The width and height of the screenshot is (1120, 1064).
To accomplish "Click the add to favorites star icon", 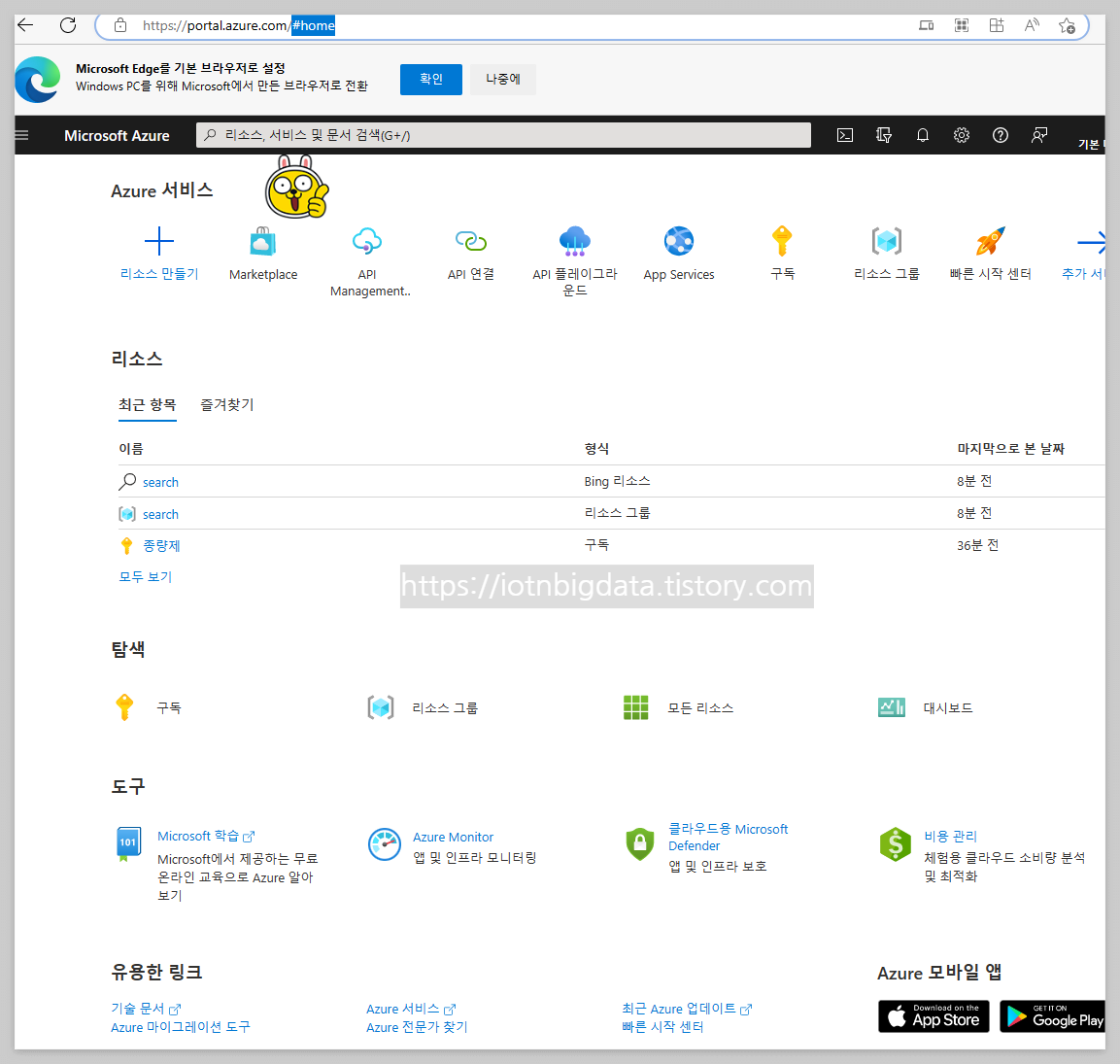I will point(1068,25).
